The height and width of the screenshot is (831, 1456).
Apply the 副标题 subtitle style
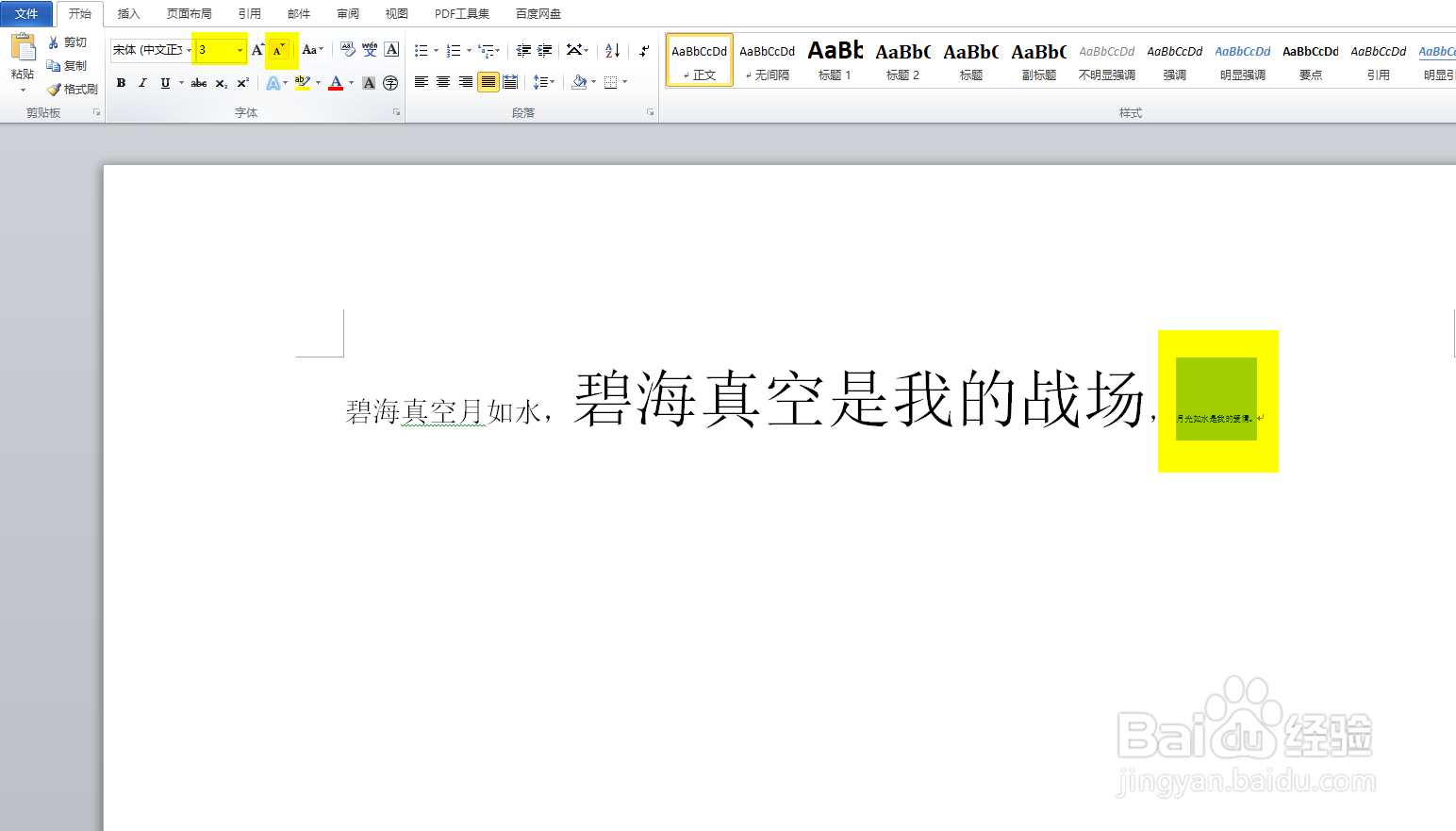1039,60
